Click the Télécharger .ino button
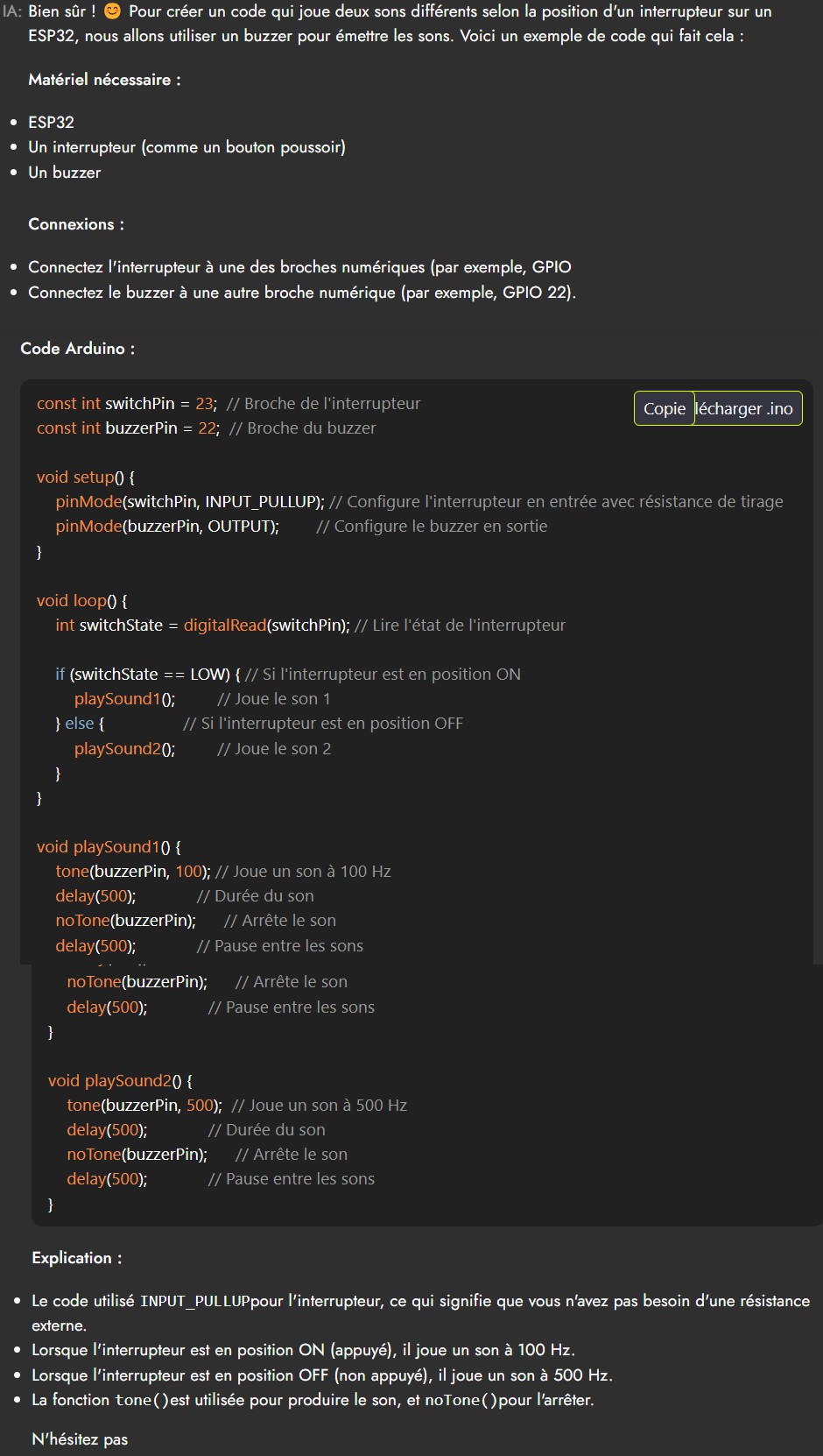The height and width of the screenshot is (1456, 823). coord(749,408)
